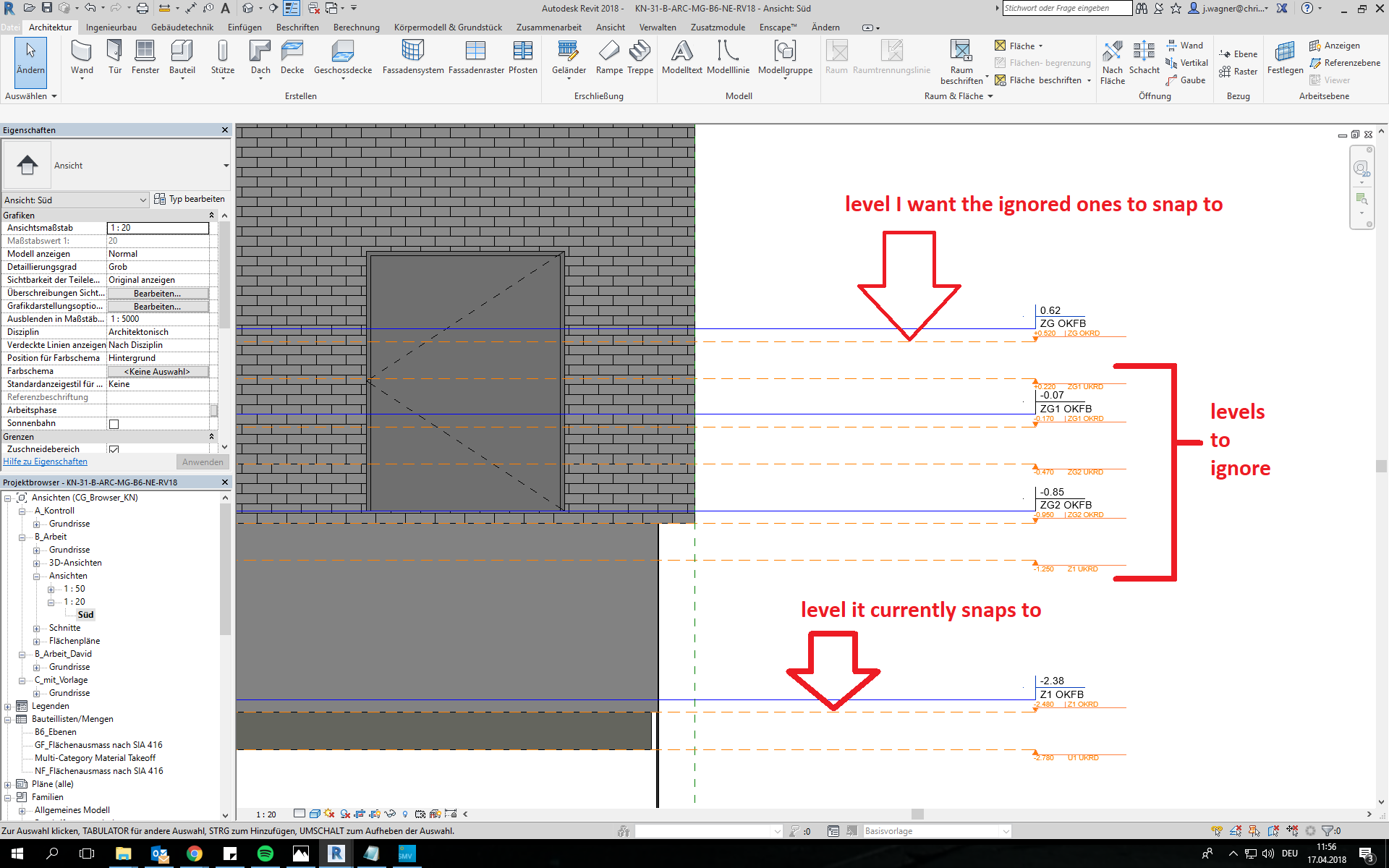Enable the Sonnenbahn checkbox
1389x868 pixels.
[114, 424]
